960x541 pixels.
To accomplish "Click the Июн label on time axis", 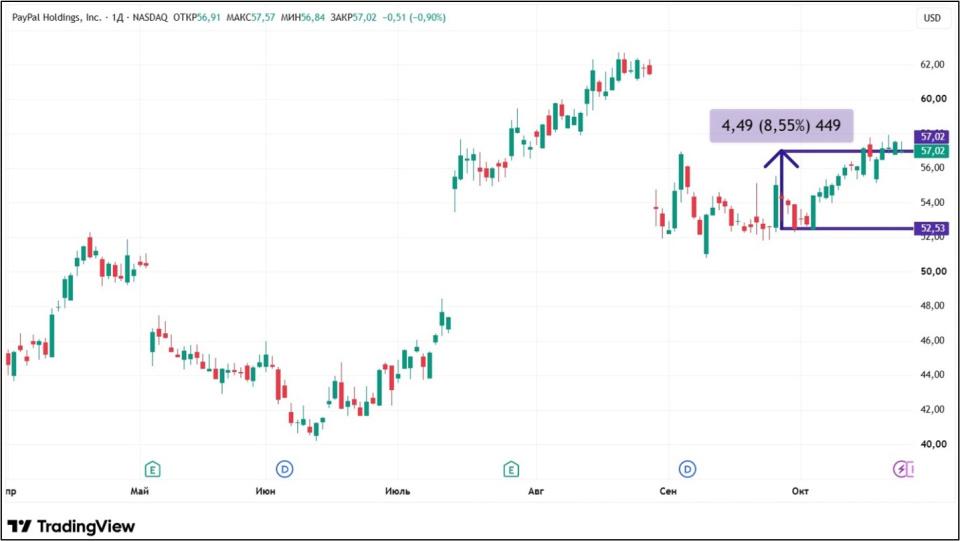I will (265, 491).
